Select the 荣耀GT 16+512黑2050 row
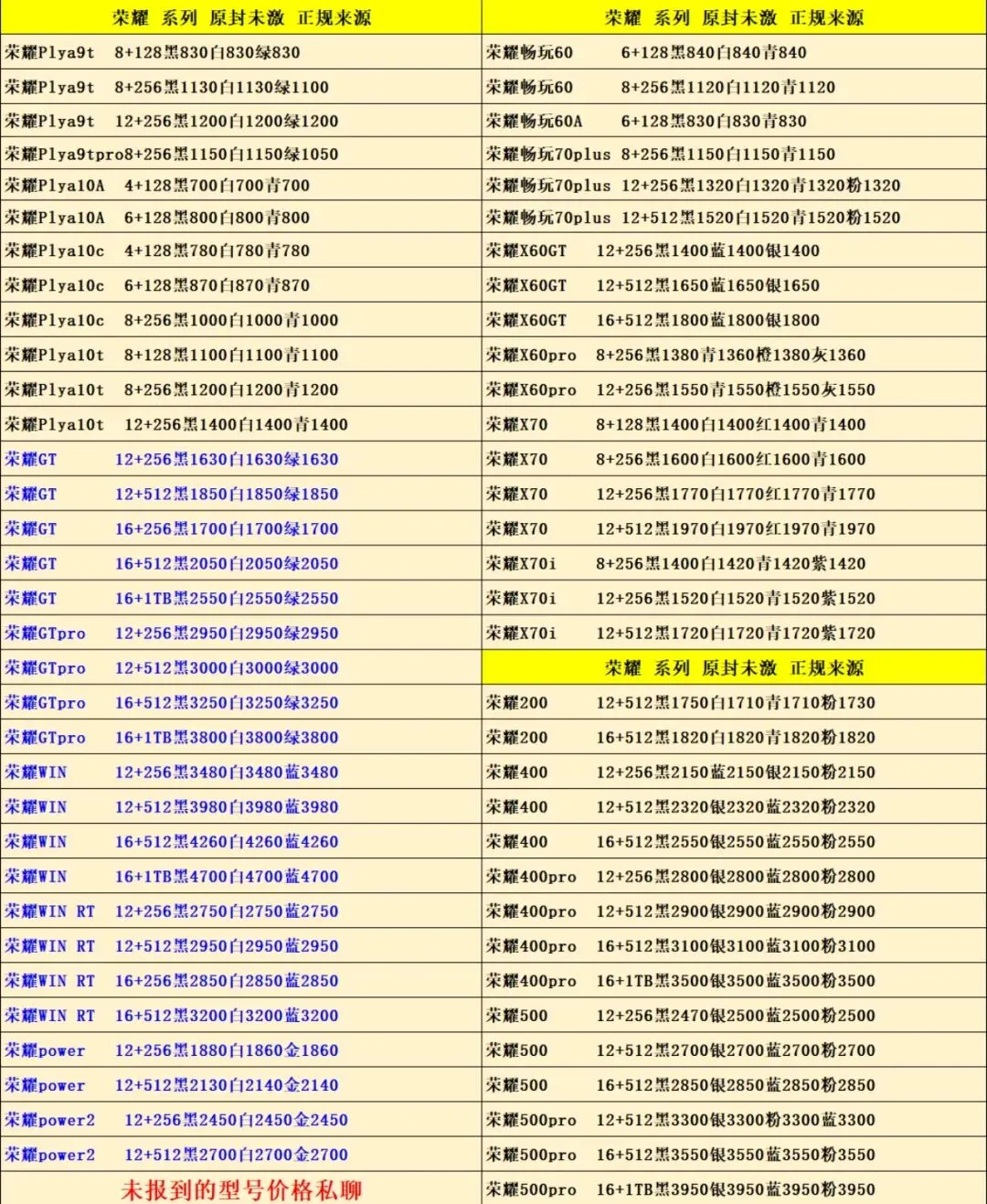The height and width of the screenshot is (1204, 987). (x=241, y=563)
